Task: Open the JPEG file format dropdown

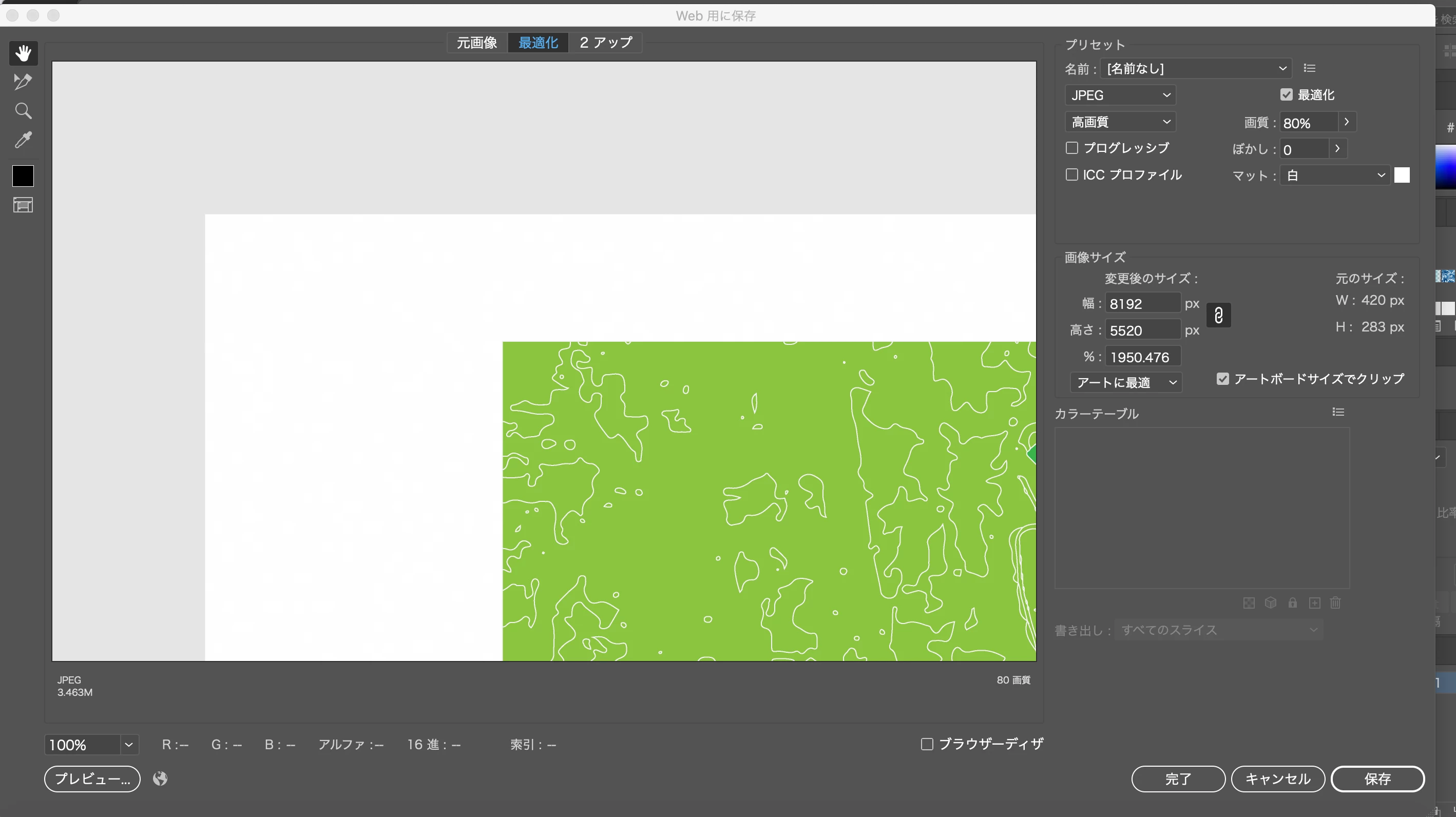Action: click(1120, 95)
